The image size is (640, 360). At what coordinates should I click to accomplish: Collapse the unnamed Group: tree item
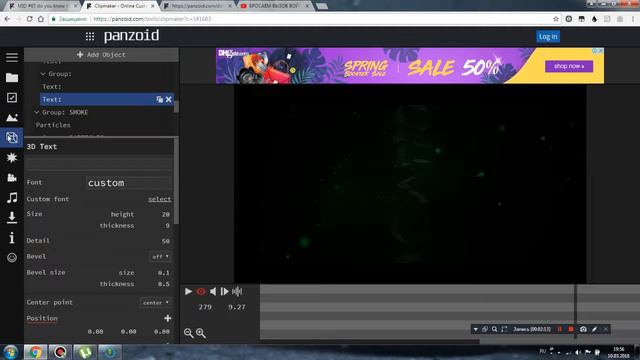tap(43, 74)
